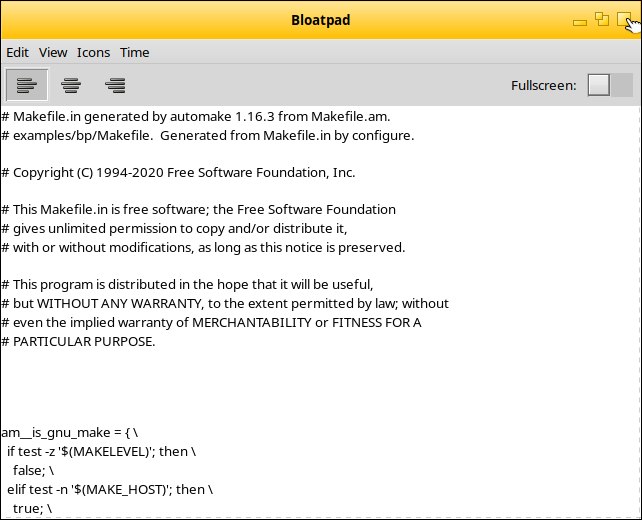Click line "if test -z '$(MAKELEVEL)'; then"
Image resolution: width=642 pixels, height=520 pixels.
102,452
